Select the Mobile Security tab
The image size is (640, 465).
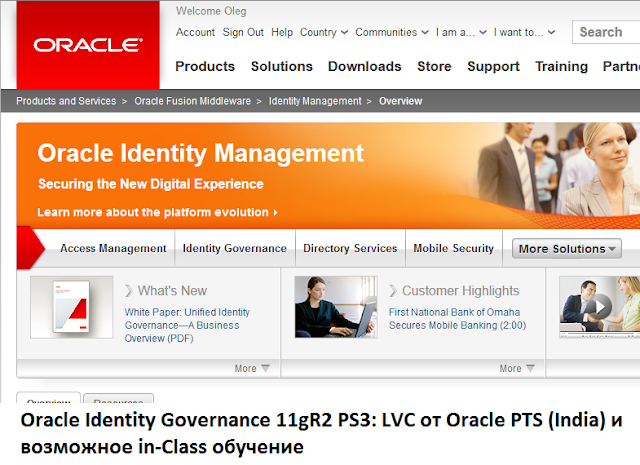click(x=453, y=248)
